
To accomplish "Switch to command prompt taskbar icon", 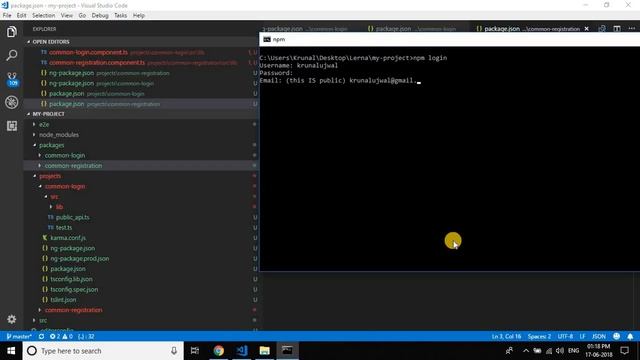I will (x=287, y=351).
